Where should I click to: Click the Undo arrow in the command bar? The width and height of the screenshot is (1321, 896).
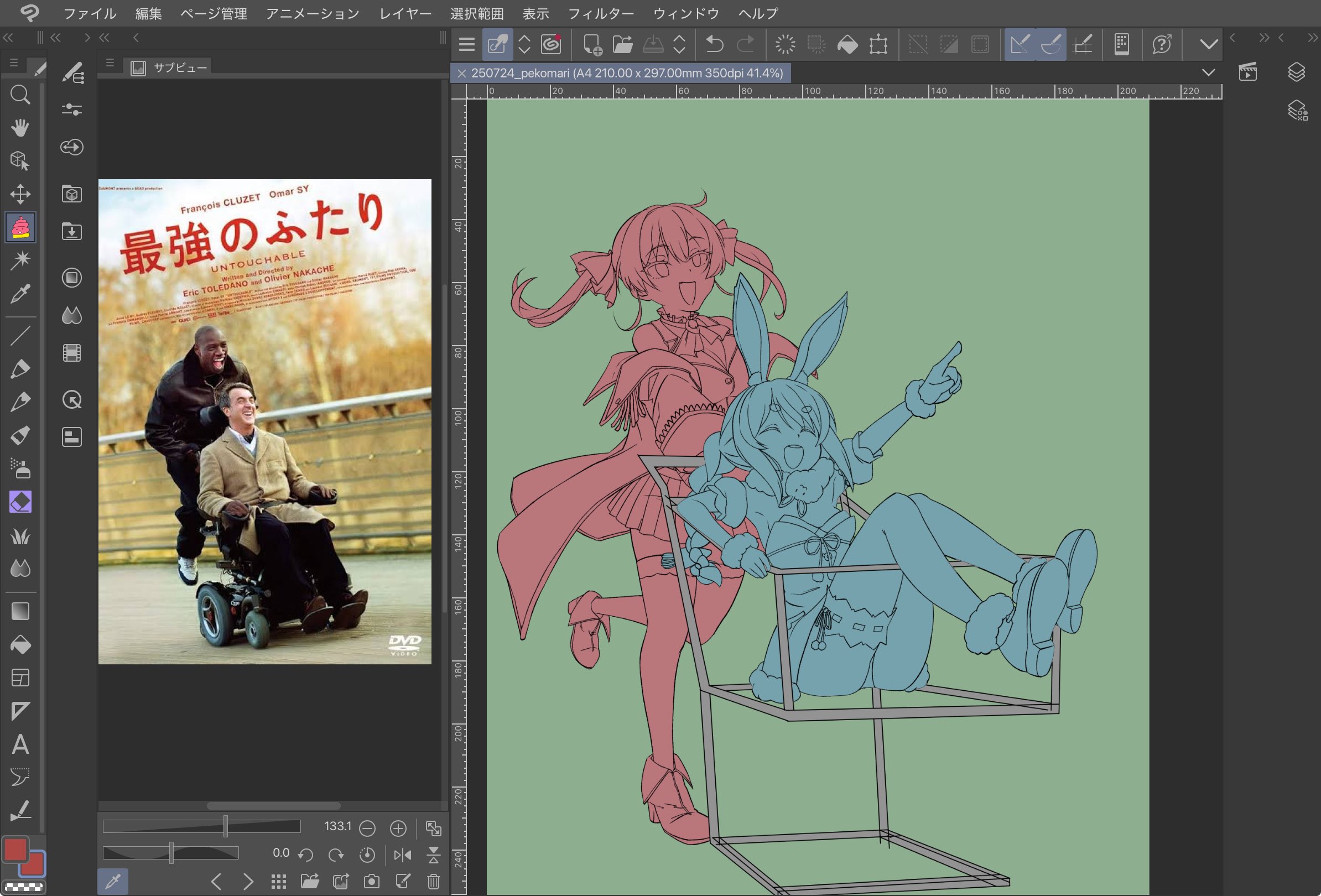tap(715, 44)
